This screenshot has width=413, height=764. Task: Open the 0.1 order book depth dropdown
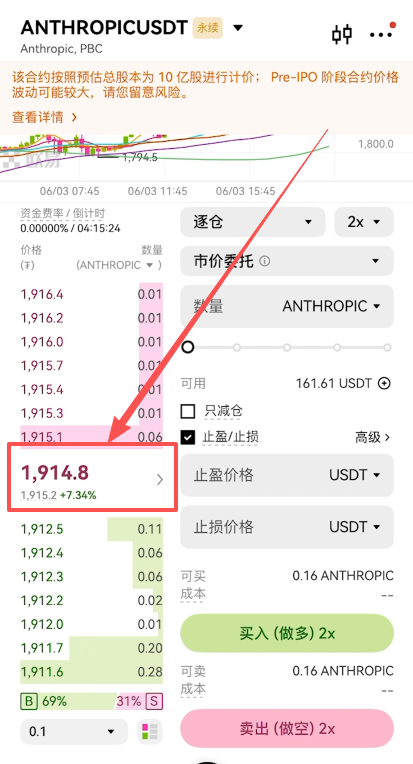click(x=74, y=732)
